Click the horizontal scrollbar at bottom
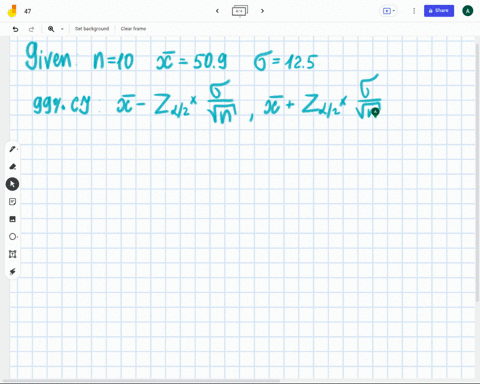Screen dimensions: 480x384 point(141,380)
